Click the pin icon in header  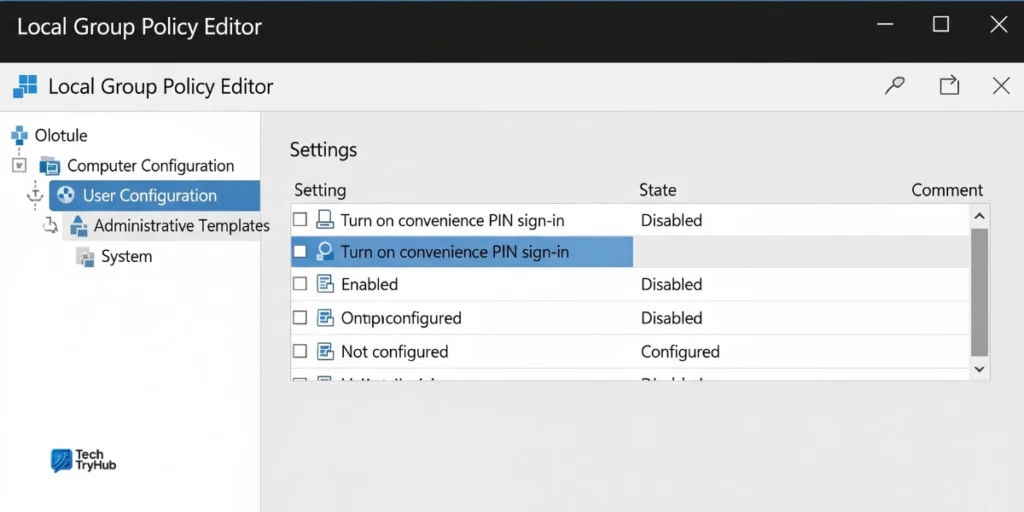[895, 86]
